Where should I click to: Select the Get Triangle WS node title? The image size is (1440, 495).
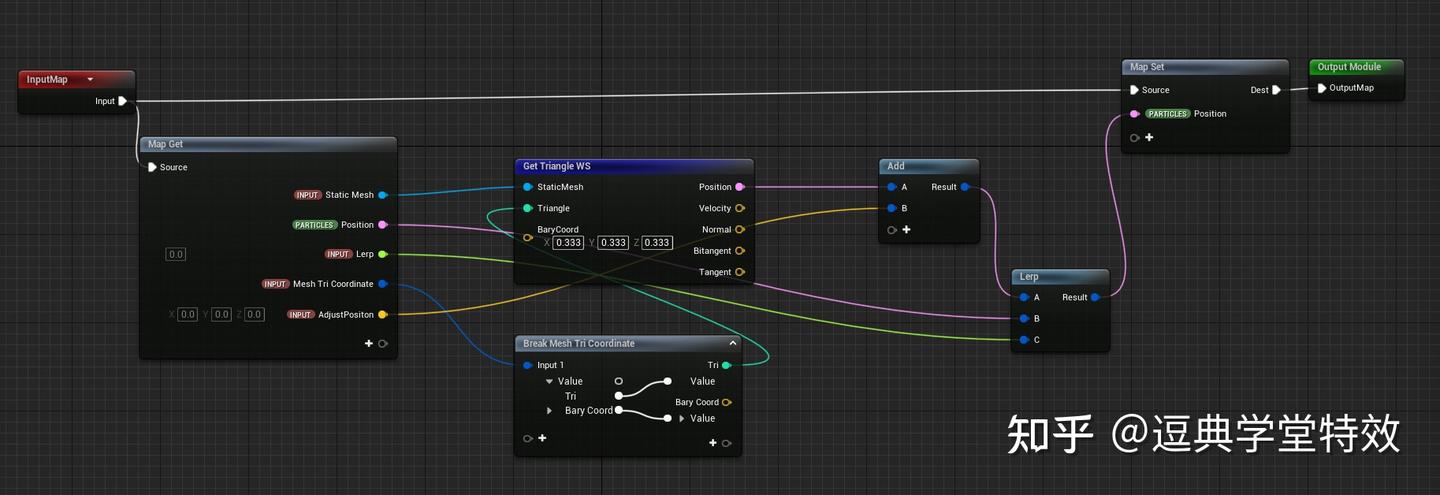pos(557,166)
